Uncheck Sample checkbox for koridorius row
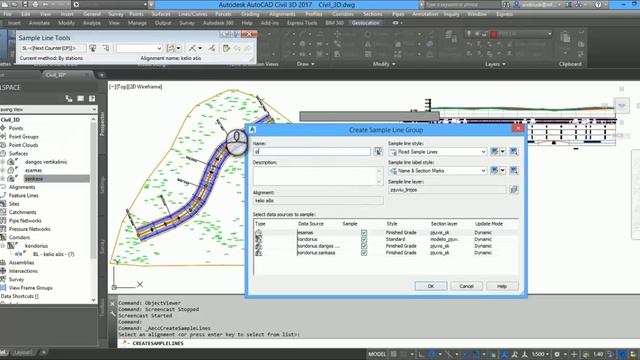 coord(364,240)
